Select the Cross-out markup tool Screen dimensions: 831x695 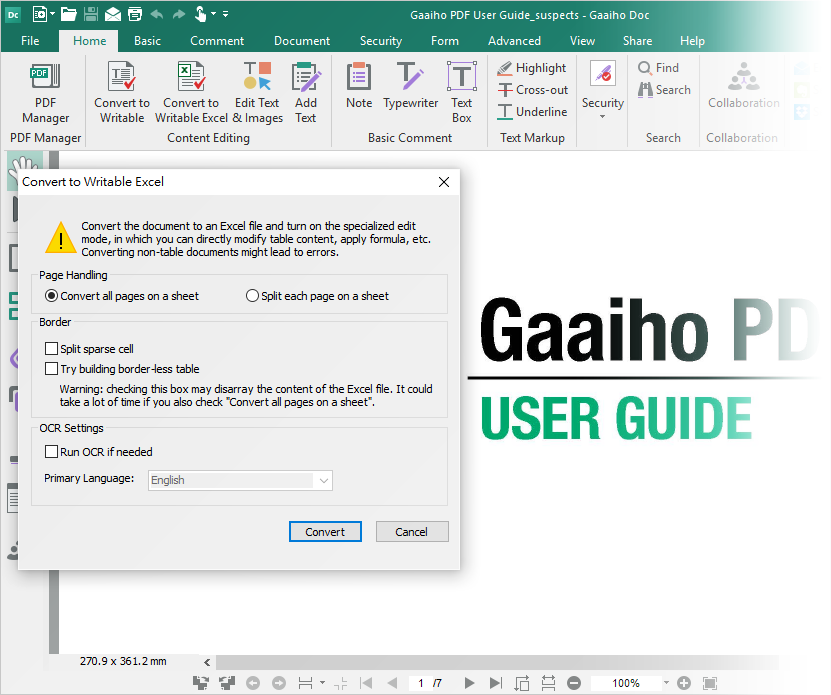[x=532, y=90]
